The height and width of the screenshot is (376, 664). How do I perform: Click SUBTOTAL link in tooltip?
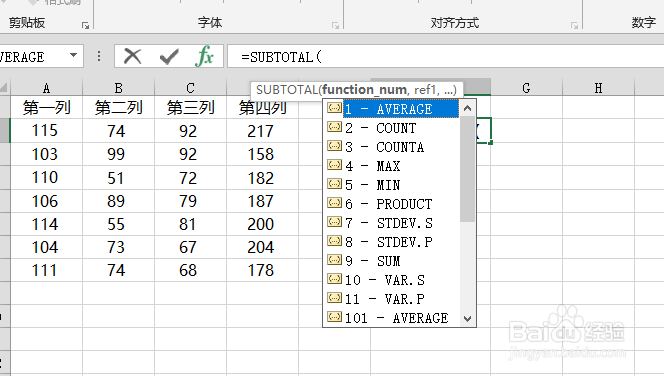pyautogui.click(x=287, y=90)
